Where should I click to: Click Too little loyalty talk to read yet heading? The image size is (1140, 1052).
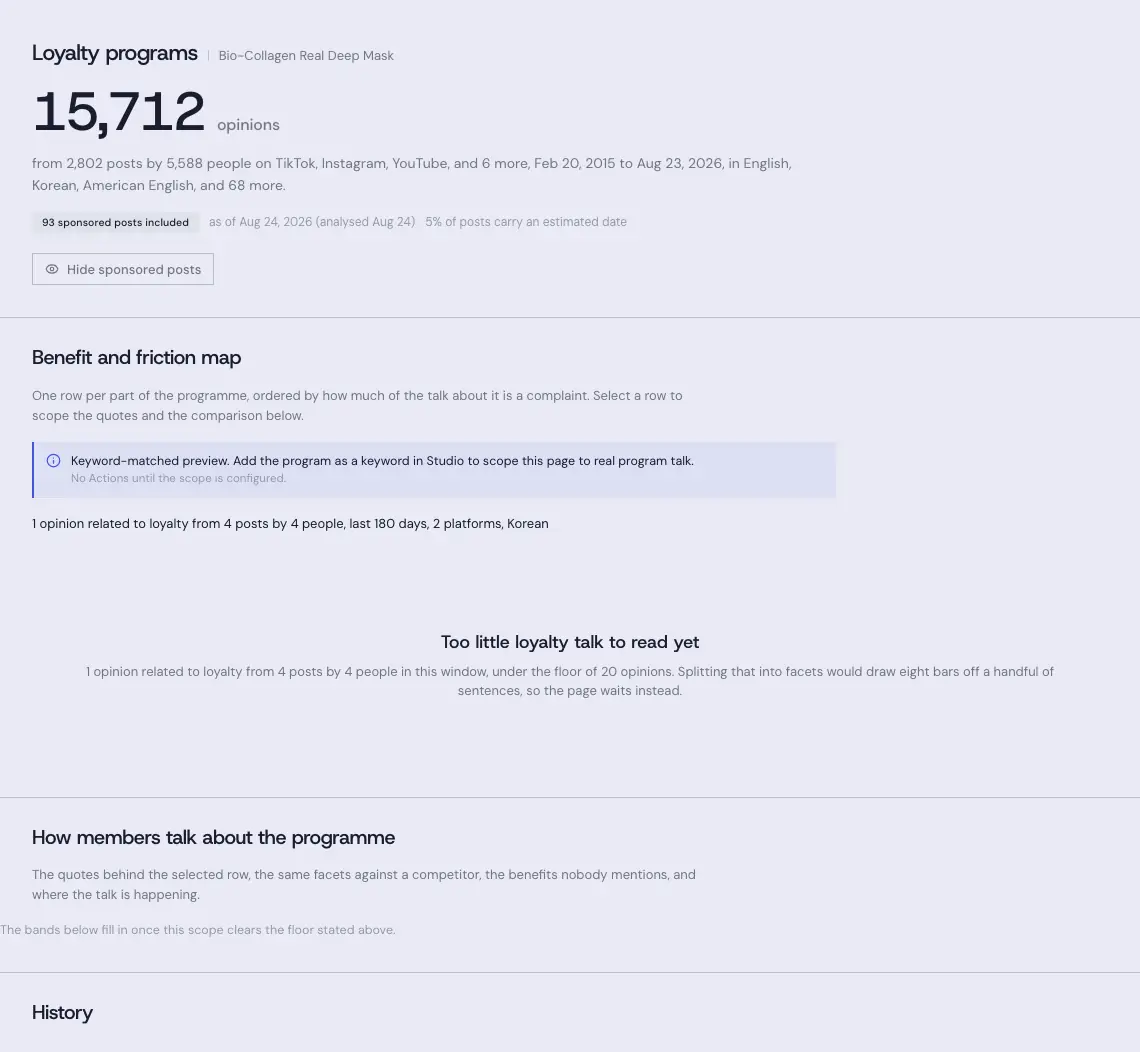tap(570, 642)
